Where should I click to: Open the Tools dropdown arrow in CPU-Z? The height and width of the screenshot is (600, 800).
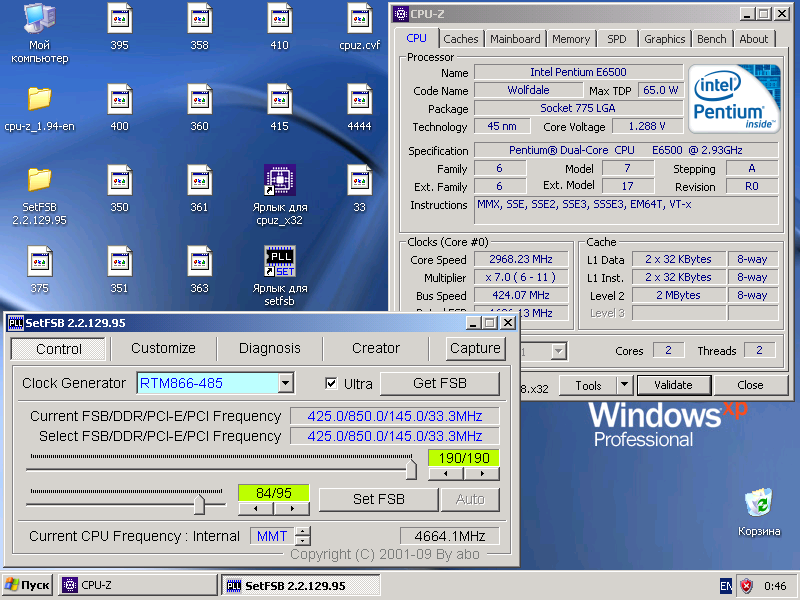point(624,385)
